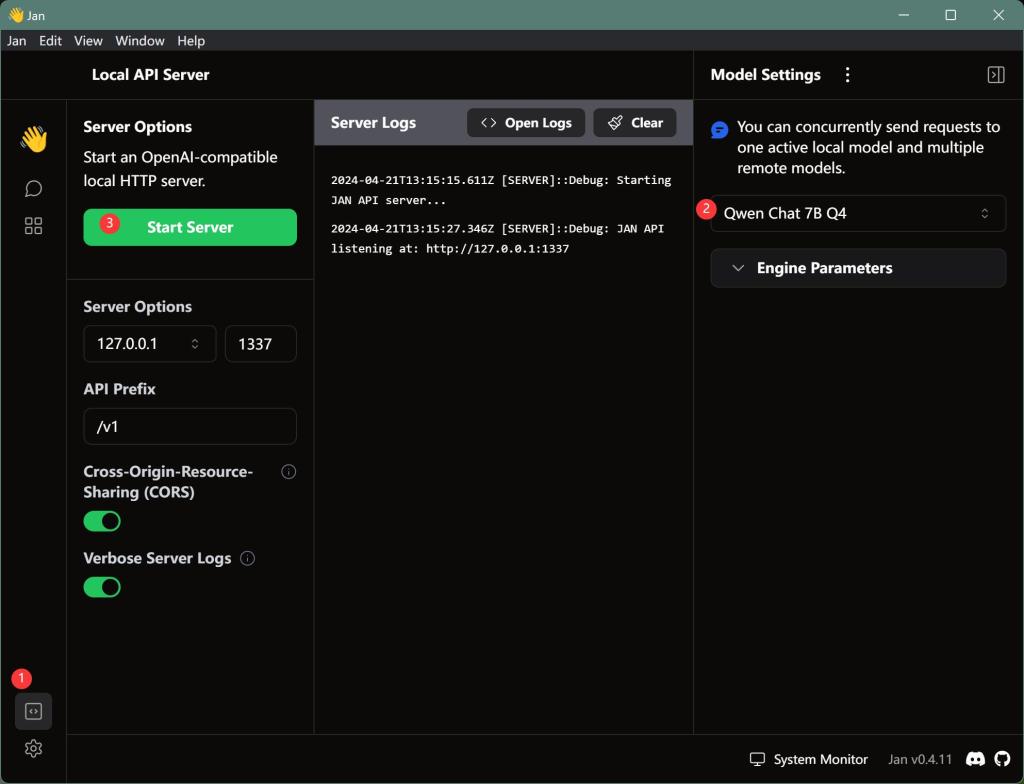Click the Jan v0.4.11 version text
1024x784 pixels.
pos(920,759)
